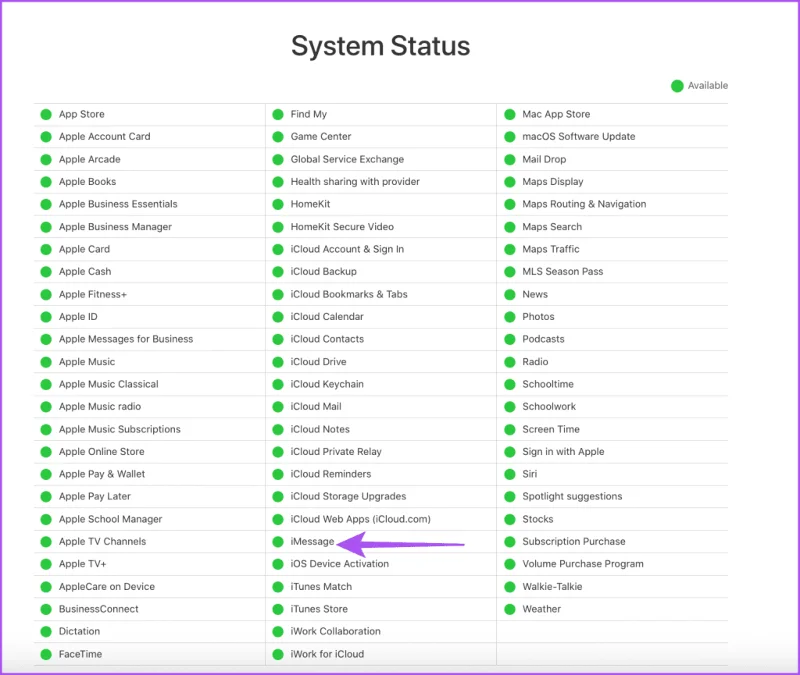Select iCloud Storage Upgrades
The height and width of the screenshot is (675, 800).
pyautogui.click(x=348, y=496)
